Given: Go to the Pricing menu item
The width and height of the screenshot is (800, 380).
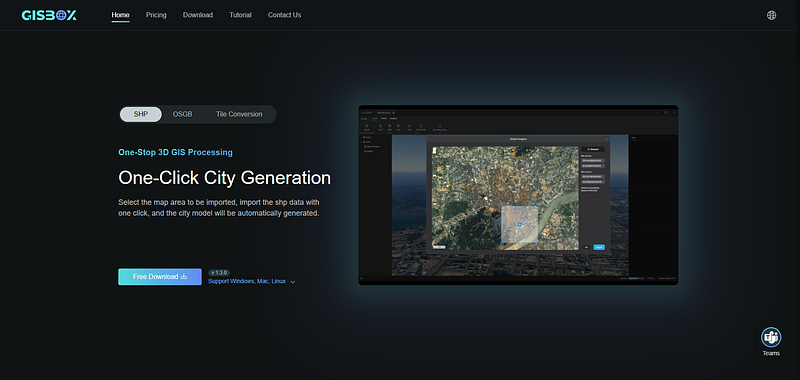Looking at the screenshot, I should click(x=156, y=15).
